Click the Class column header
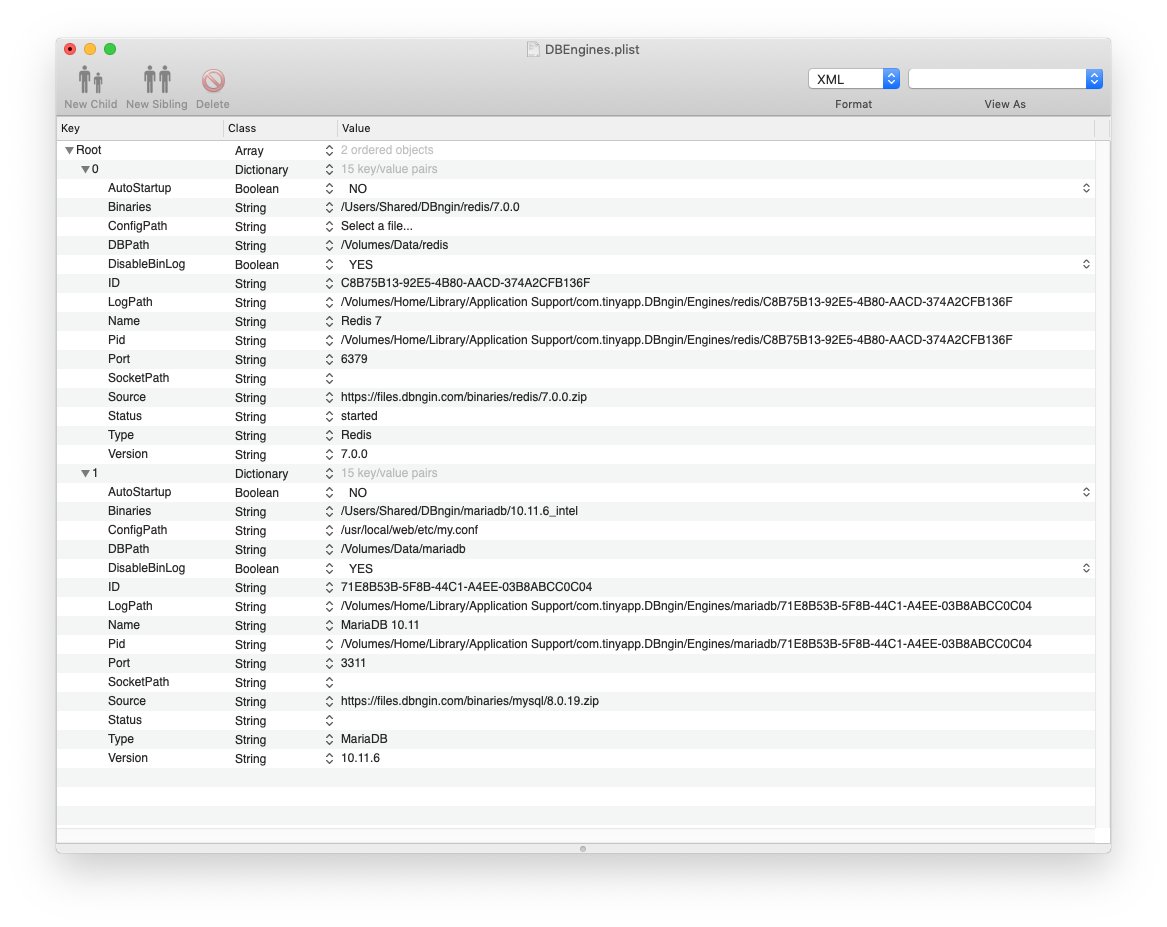 pos(280,128)
